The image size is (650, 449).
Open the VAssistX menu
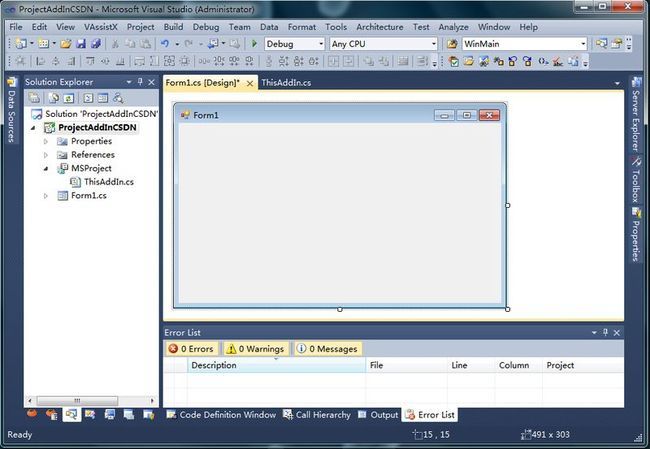click(101, 27)
